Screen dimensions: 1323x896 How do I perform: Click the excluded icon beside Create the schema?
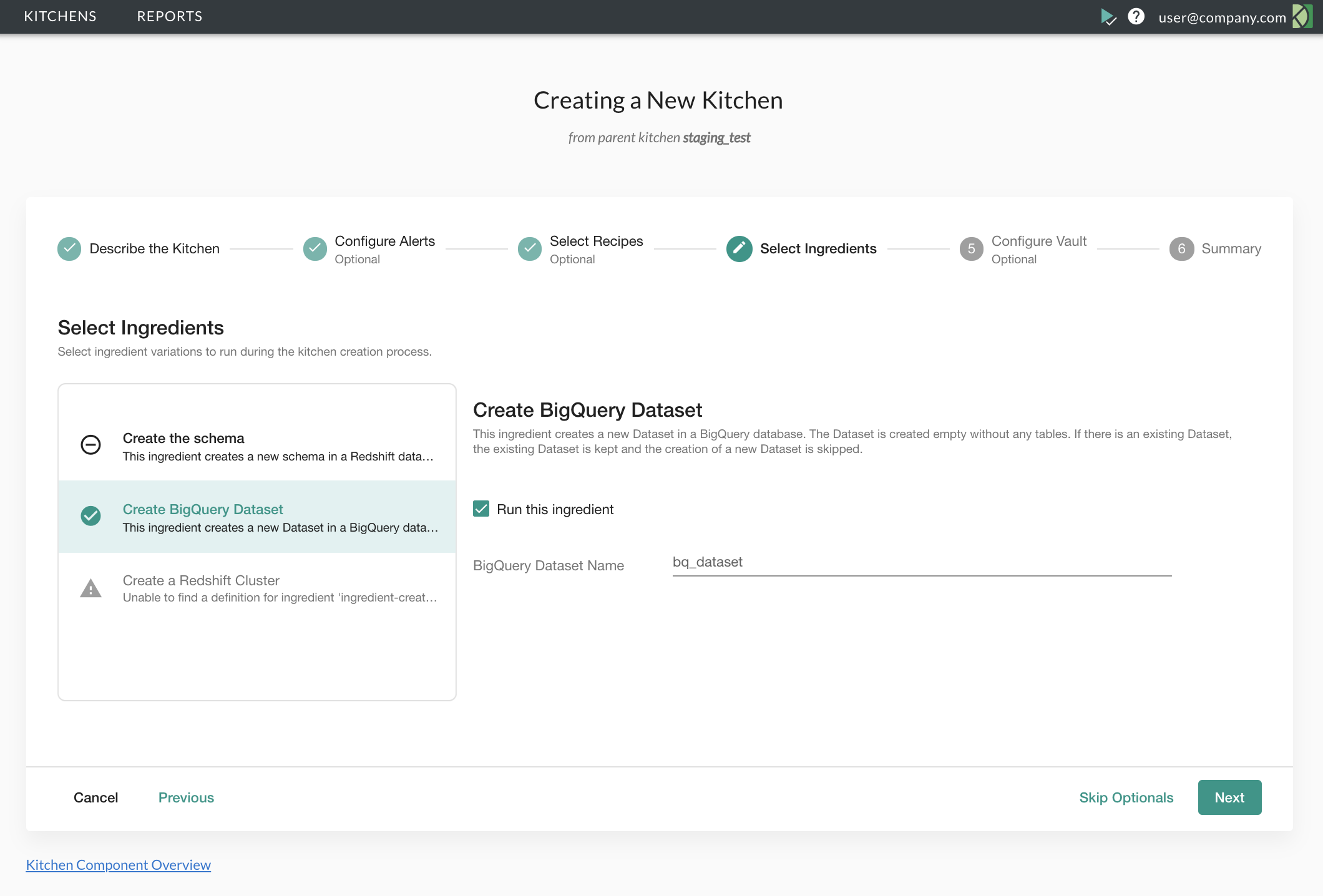(91, 445)
